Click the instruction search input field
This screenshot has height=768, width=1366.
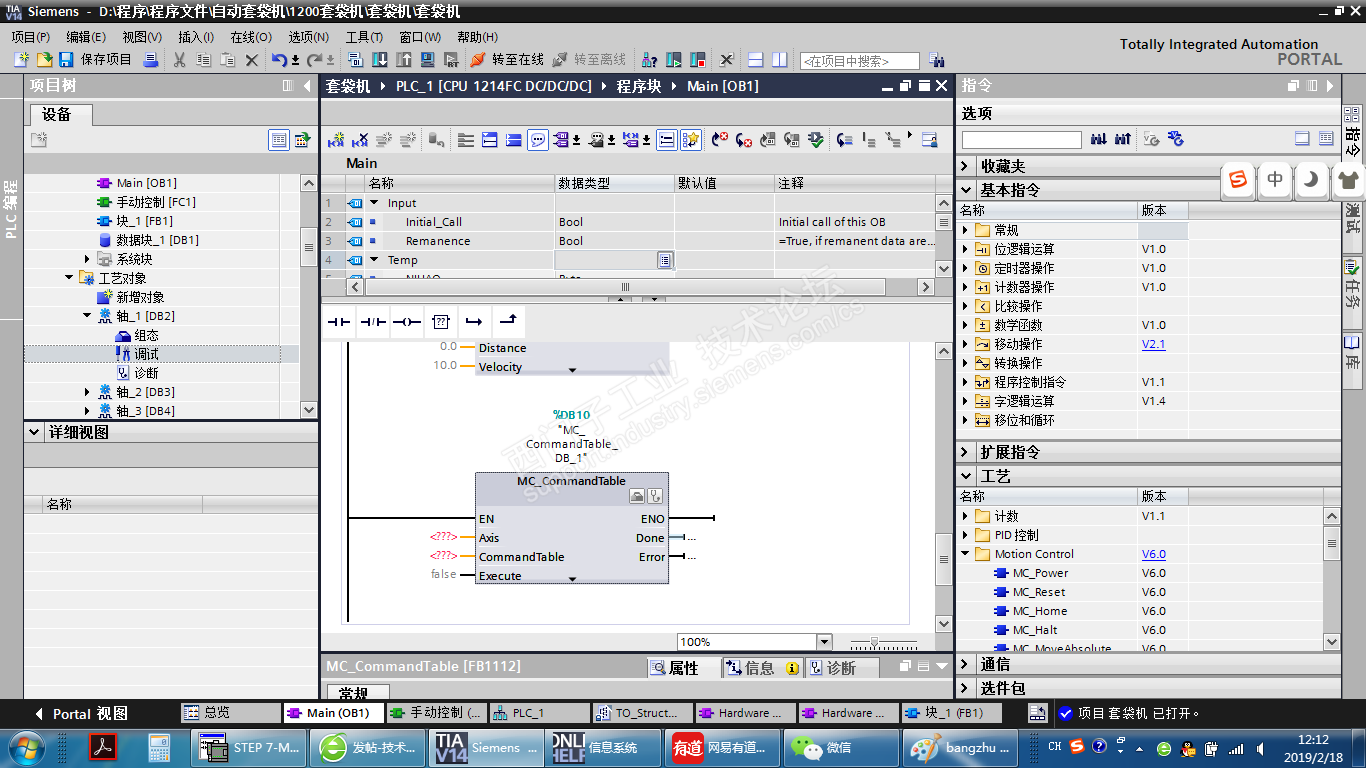coord(1021,140)
